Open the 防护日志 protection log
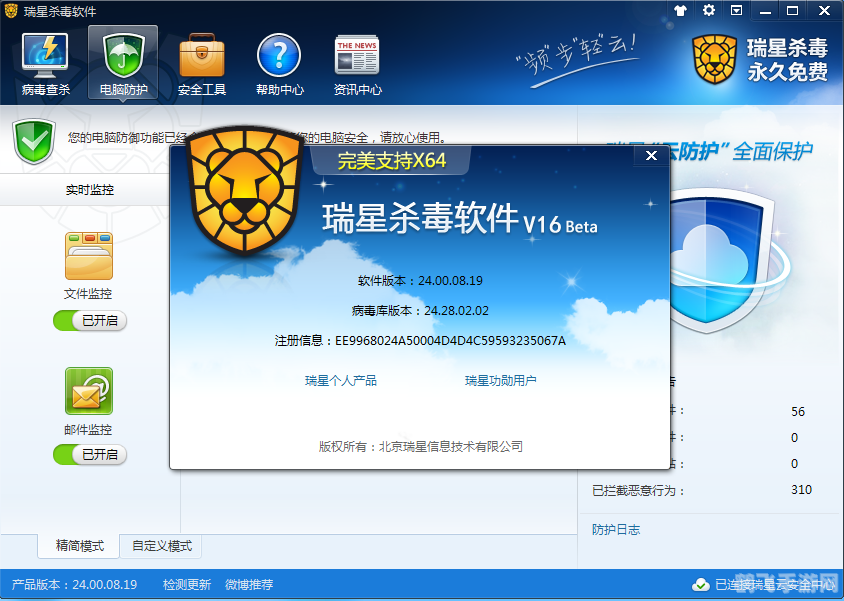844x601 pixels. click(615, 529)
